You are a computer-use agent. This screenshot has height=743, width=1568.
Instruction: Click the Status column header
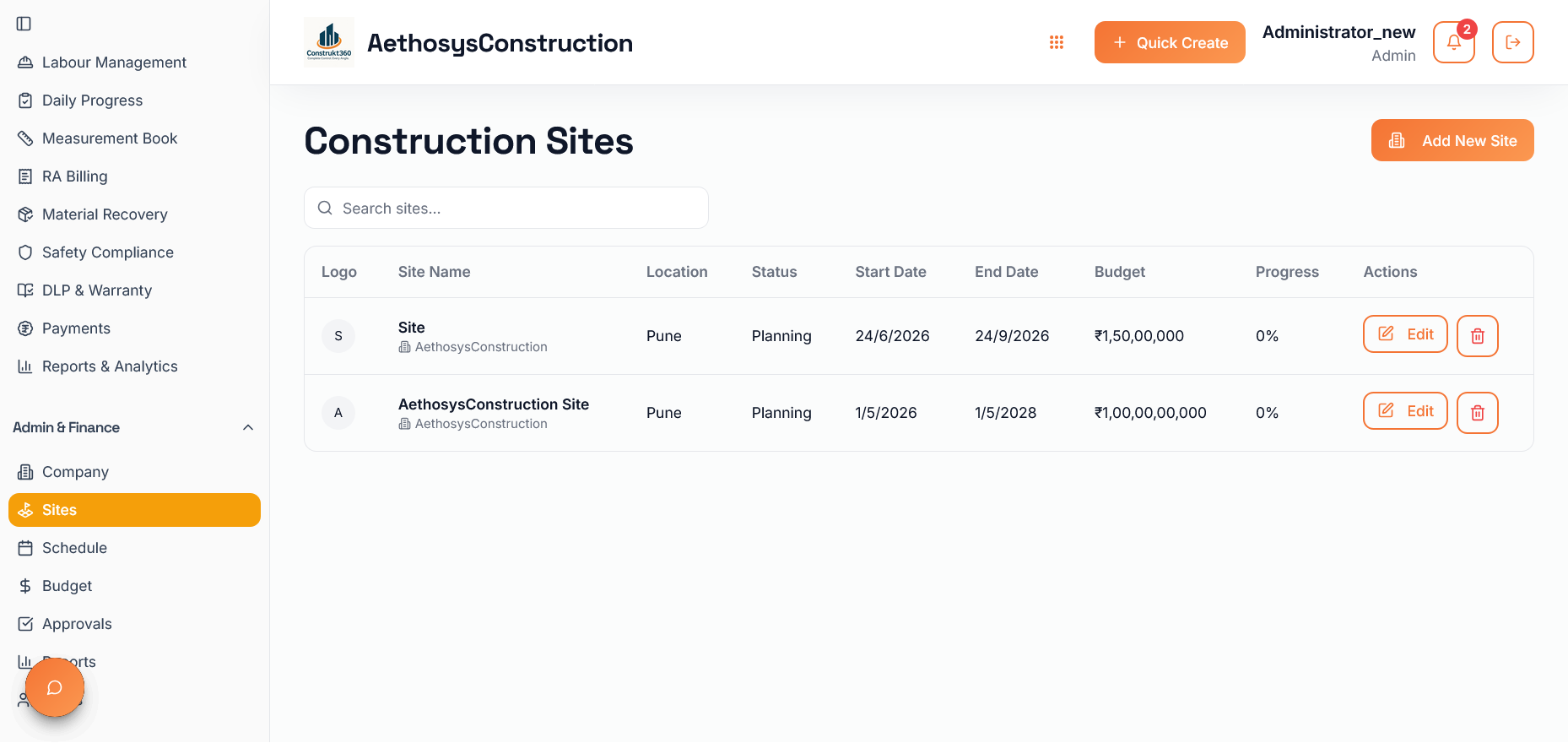click(775, 272)
